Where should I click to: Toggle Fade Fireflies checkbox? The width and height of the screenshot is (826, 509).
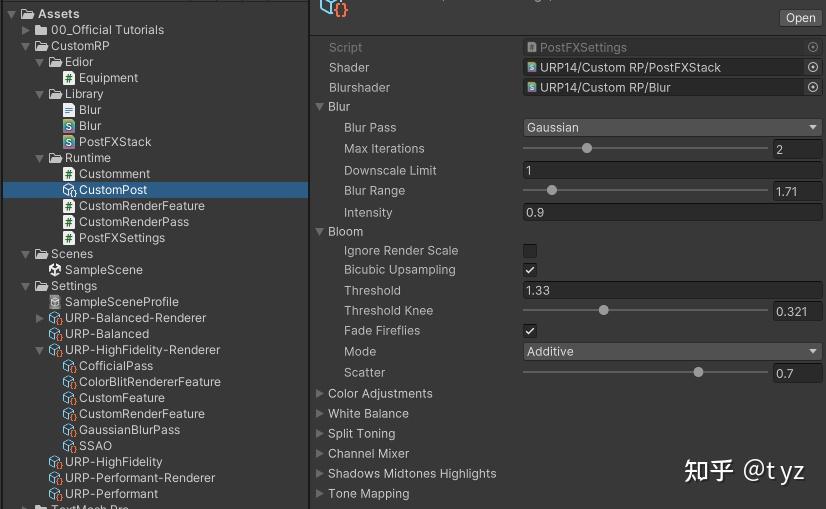530,331
